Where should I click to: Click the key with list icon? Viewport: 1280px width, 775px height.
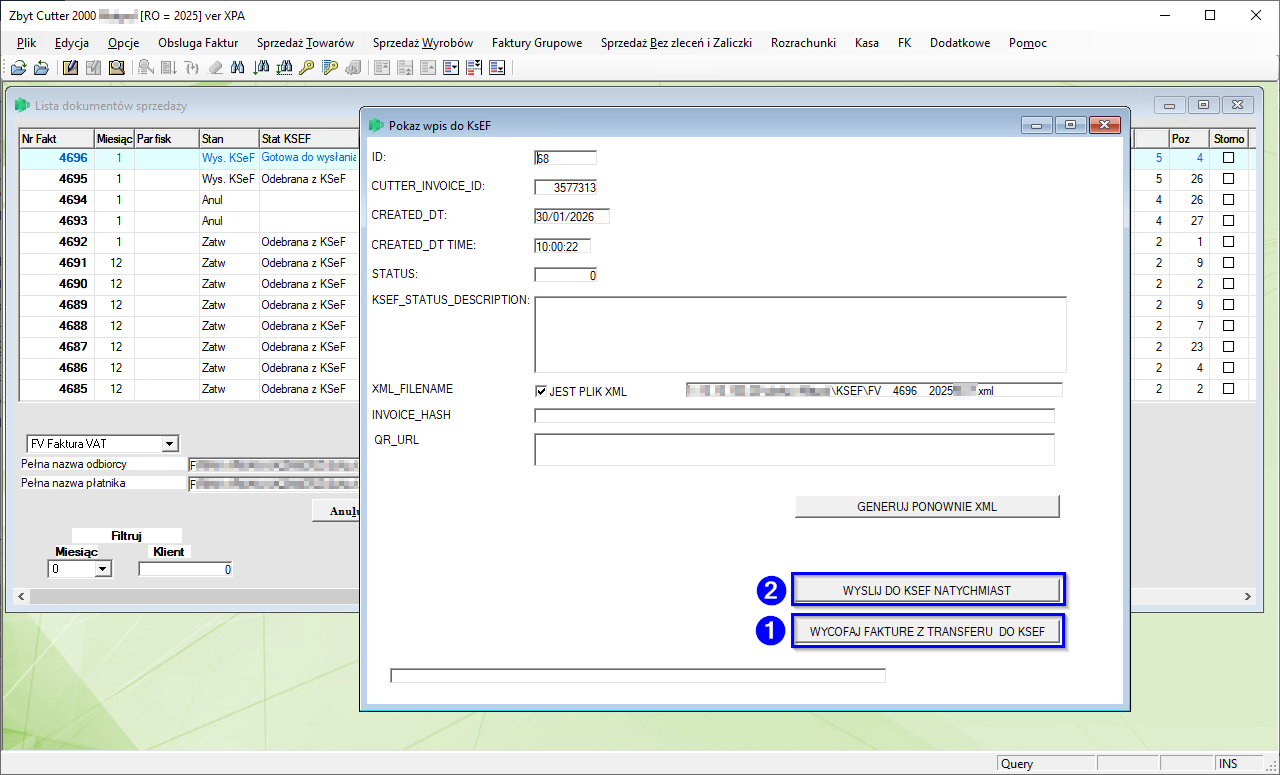[x=330, y=68]
